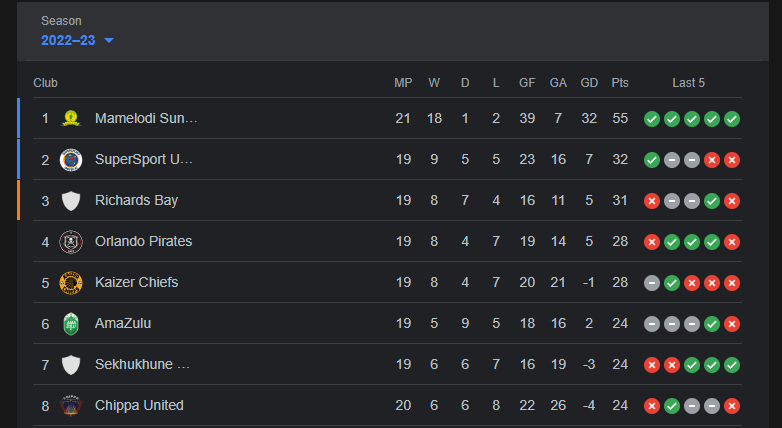Click SuperSport United's most recent loss icon
The width and height of the screenshot is (782, 428).
click(x=732, y=160)
